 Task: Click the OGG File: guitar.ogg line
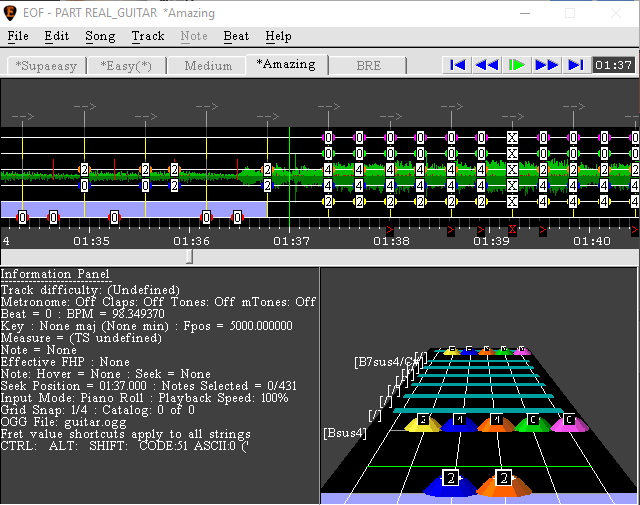pyautogui.click(x=64, y=422)
